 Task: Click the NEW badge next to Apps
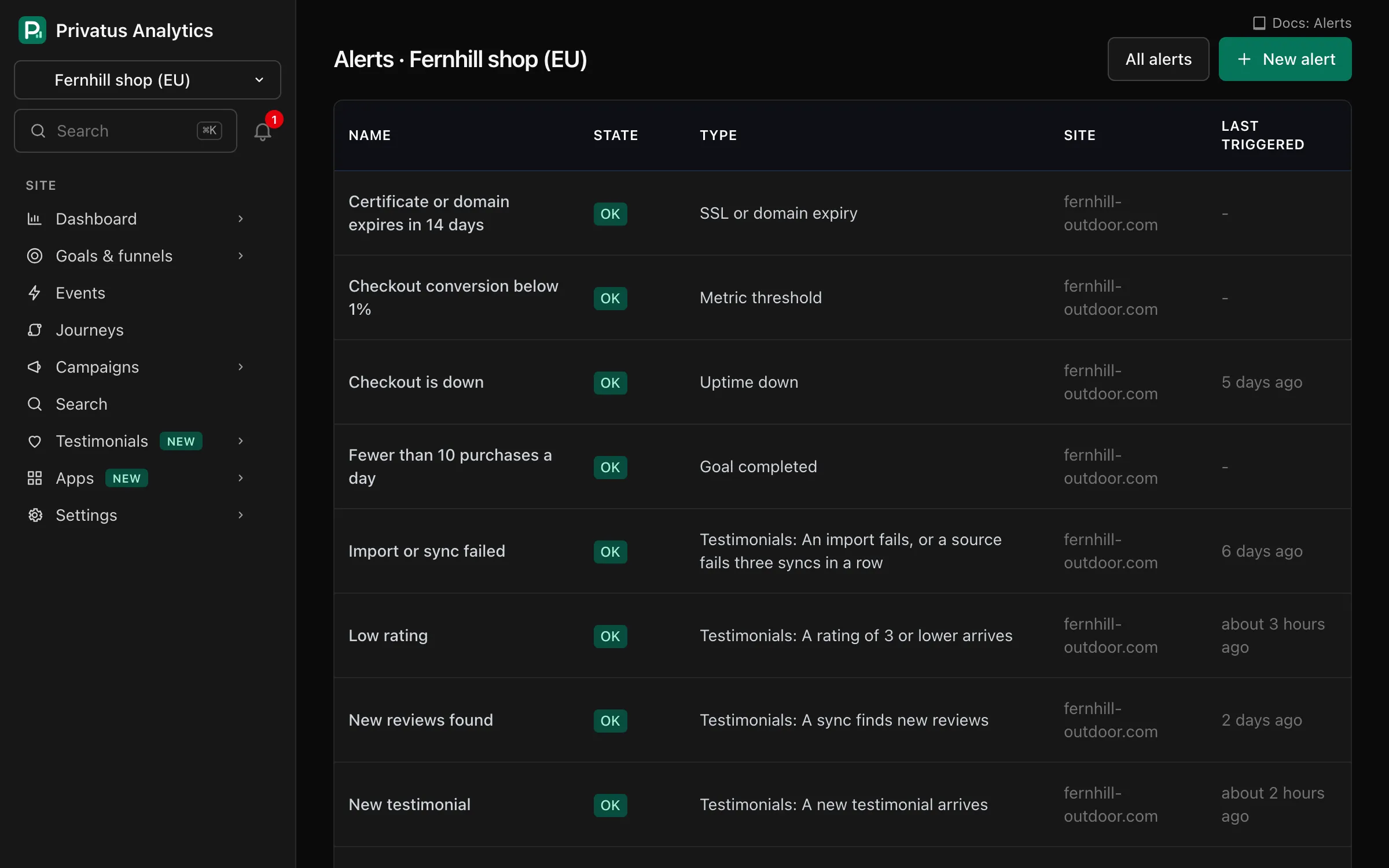tap(127, 478)
